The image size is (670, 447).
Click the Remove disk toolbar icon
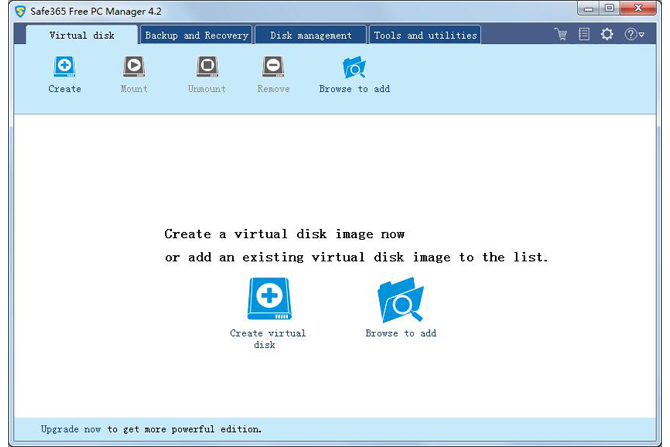click(273, 66)
